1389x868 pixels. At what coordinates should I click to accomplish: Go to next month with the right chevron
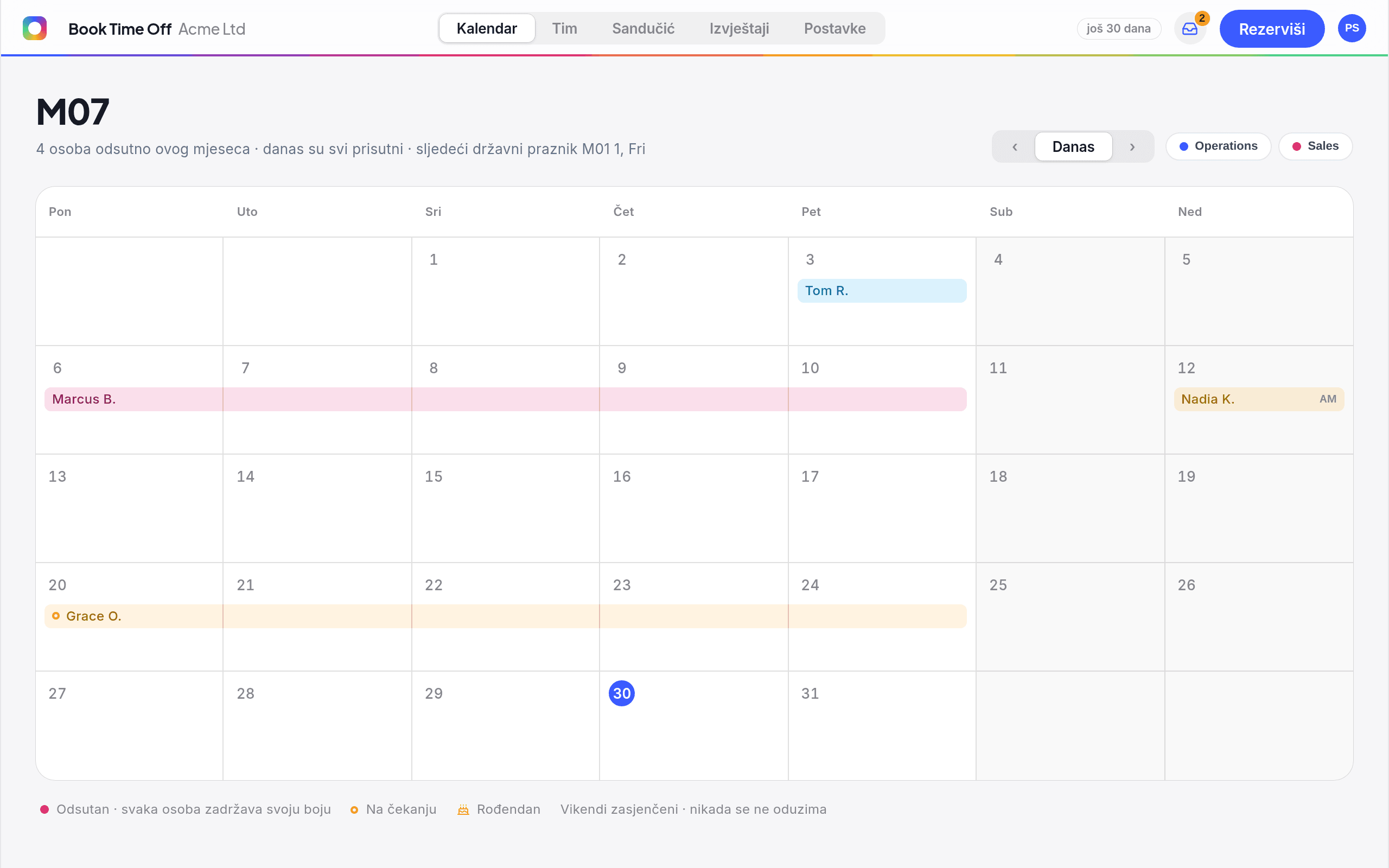pyautogui.click(x=1132, y=147)
